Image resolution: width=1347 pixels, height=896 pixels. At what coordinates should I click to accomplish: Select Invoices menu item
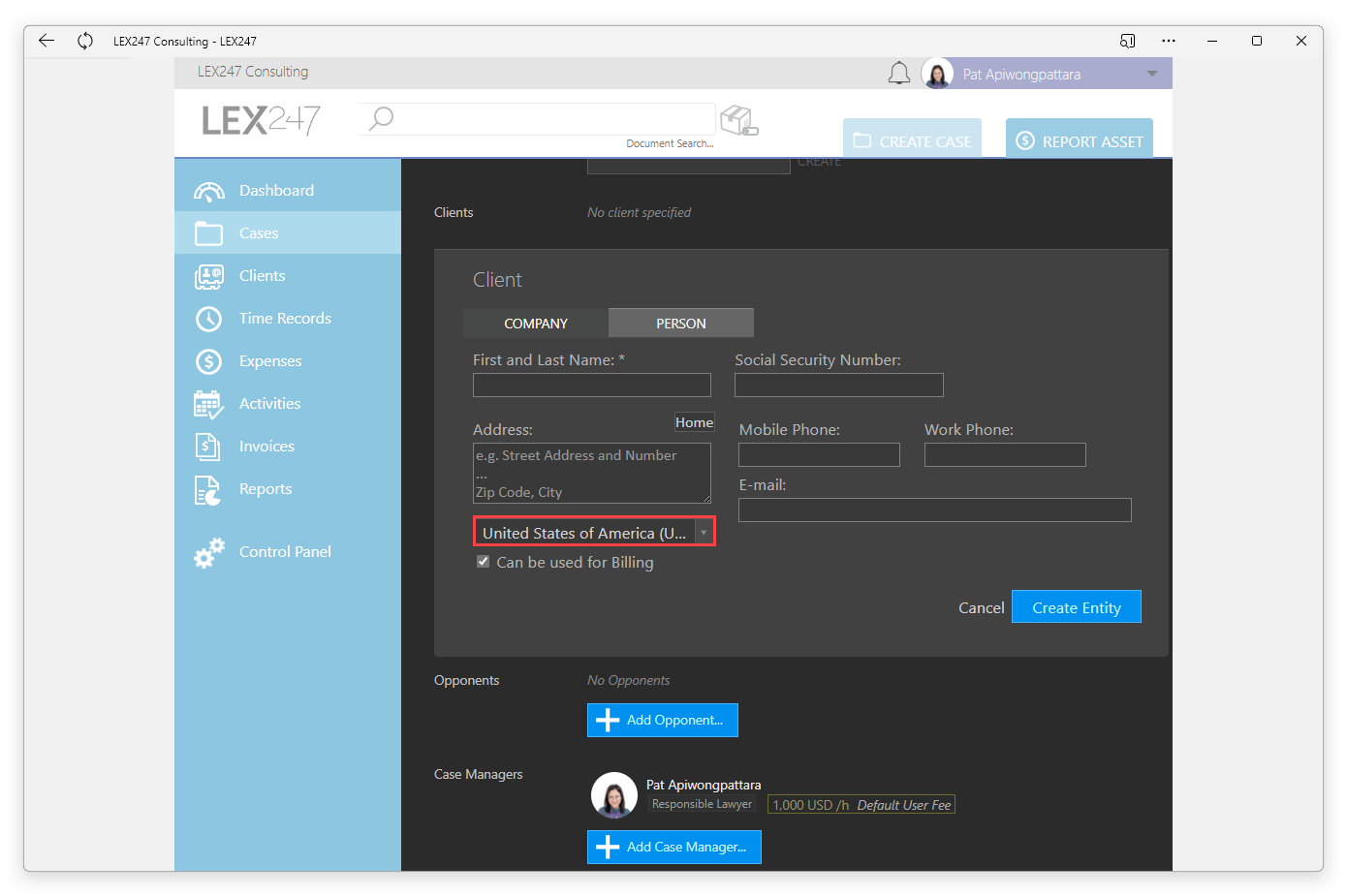coord(288,447)
